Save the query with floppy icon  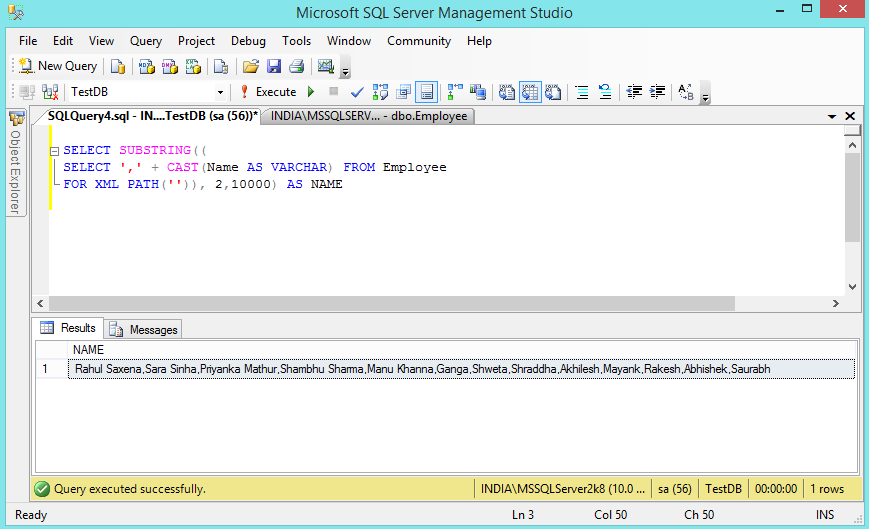pos(274,66)
